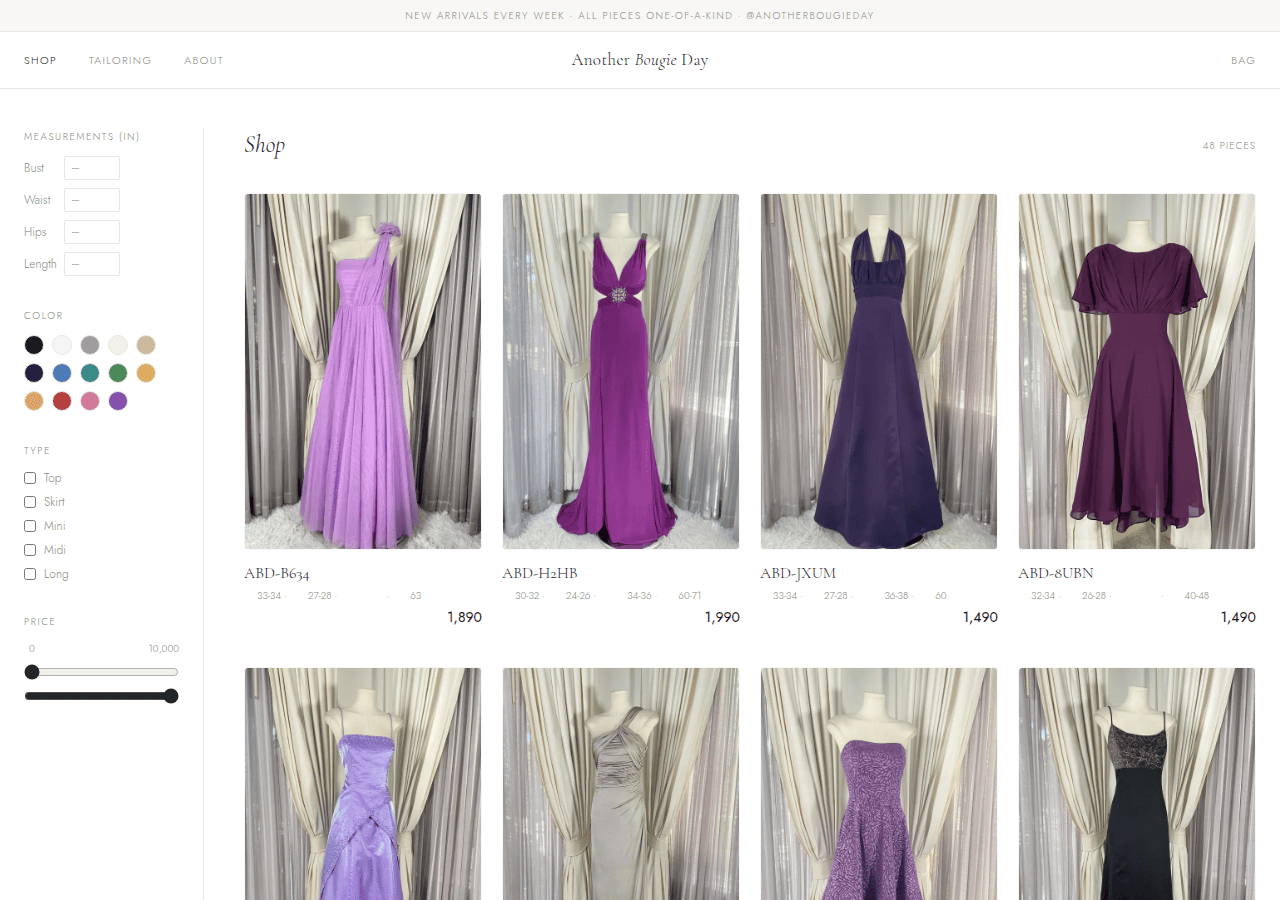Viewport: 1280px width, 900px height.
Task: View the black dress with sparkly bodice
Action: click(x=1137, y=784)
